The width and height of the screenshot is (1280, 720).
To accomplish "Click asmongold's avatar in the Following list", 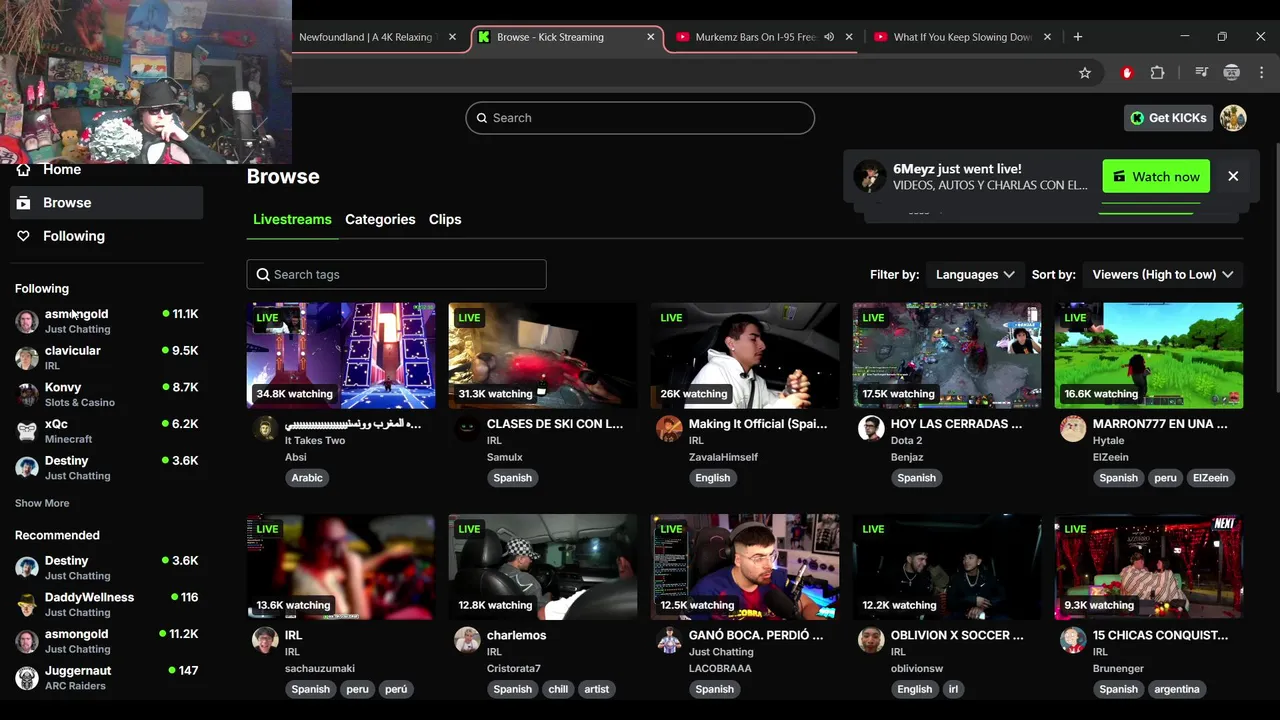I will point(27,321).
